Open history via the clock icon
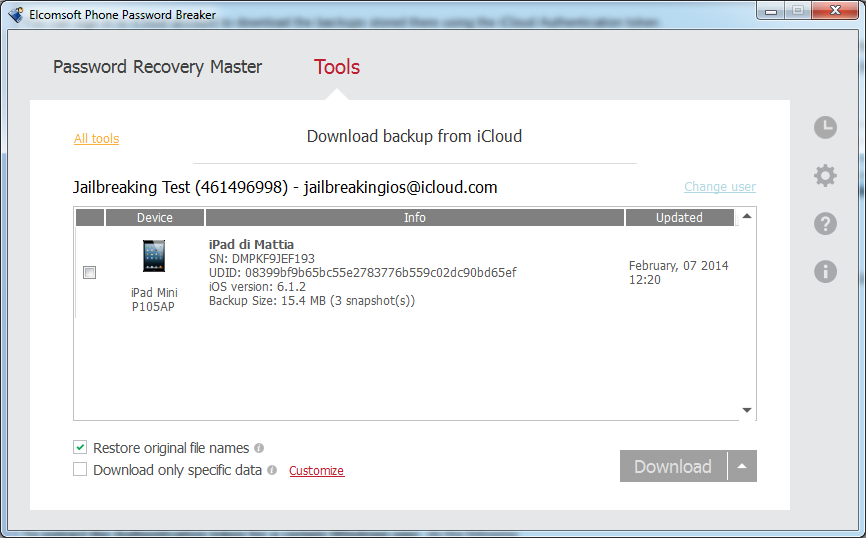The width and height of the screenshot is (866, 538). (825, 128)
